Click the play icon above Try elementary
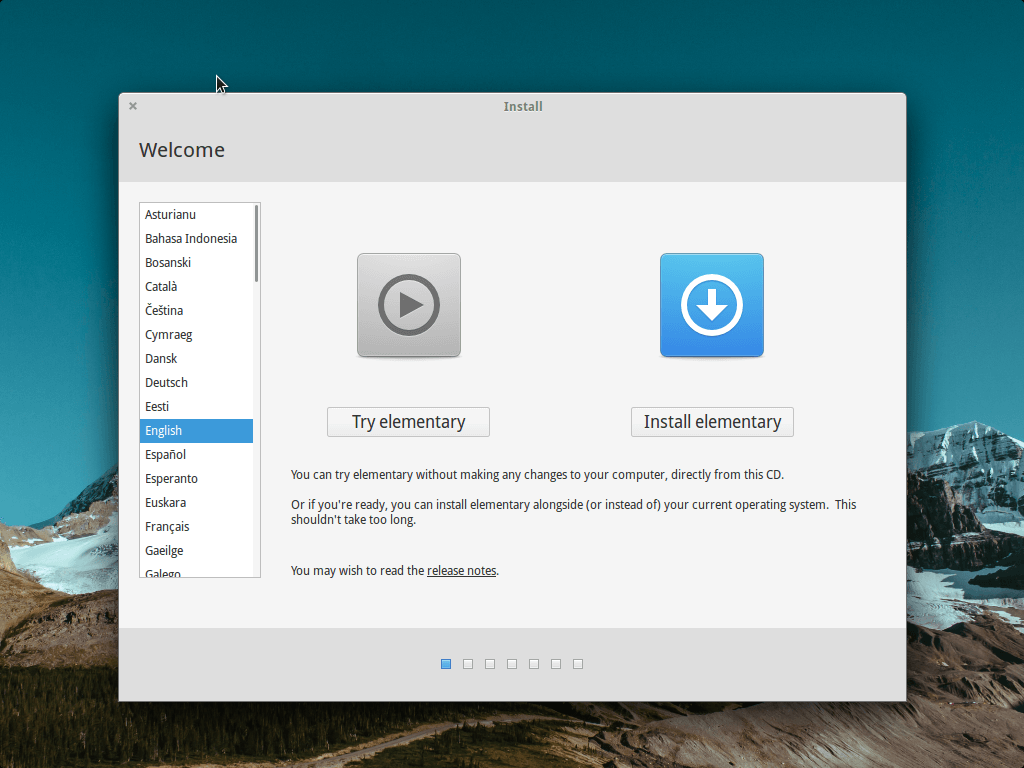 tap(408, 305)
